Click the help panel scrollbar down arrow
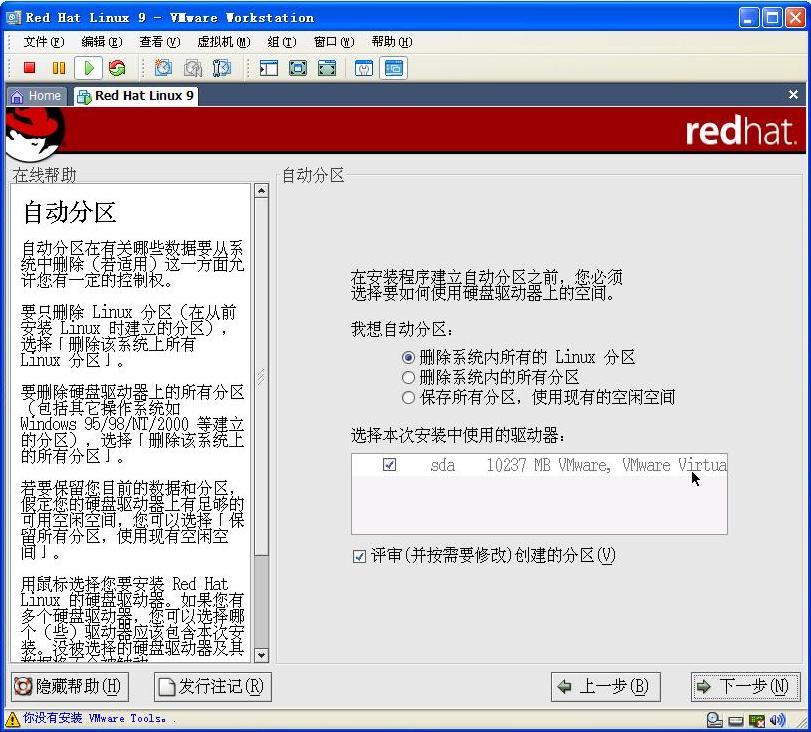Image resolution: width=811 pixels, height=732 pixels. [x=261, y=656]
